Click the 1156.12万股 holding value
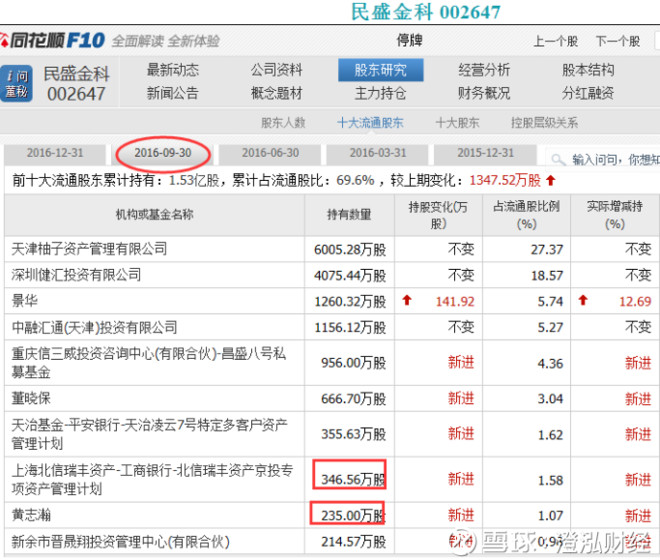Viewport: 660px width, 560px height. pyautogui.click(x=350, y=328)
